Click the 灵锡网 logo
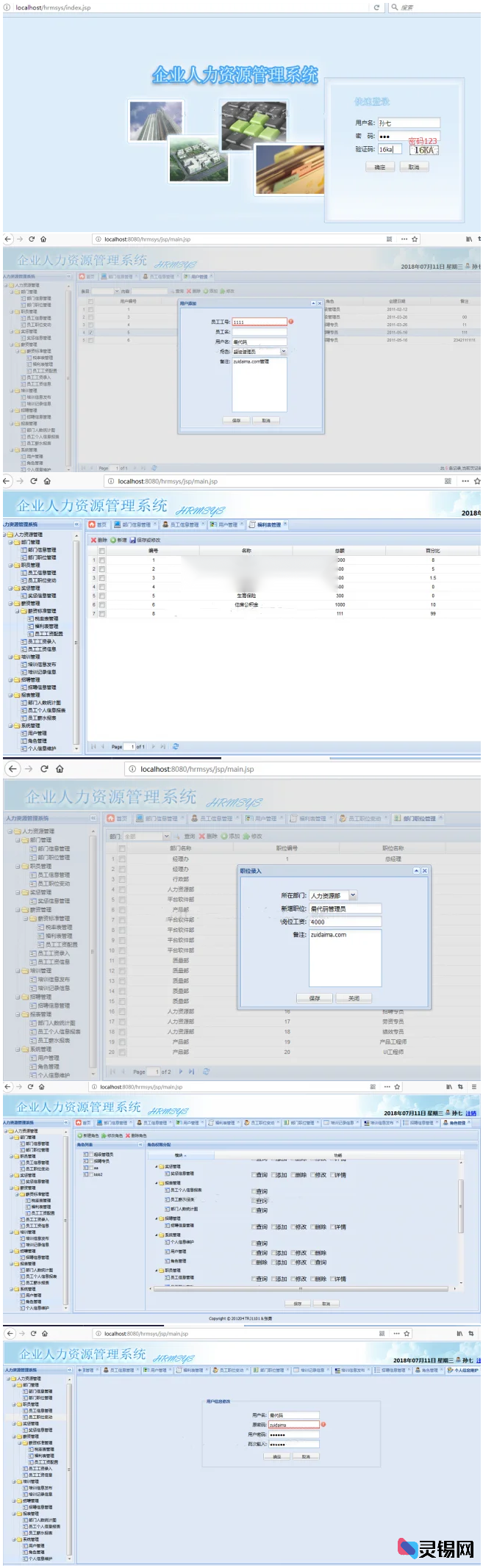 point(437,1548)
